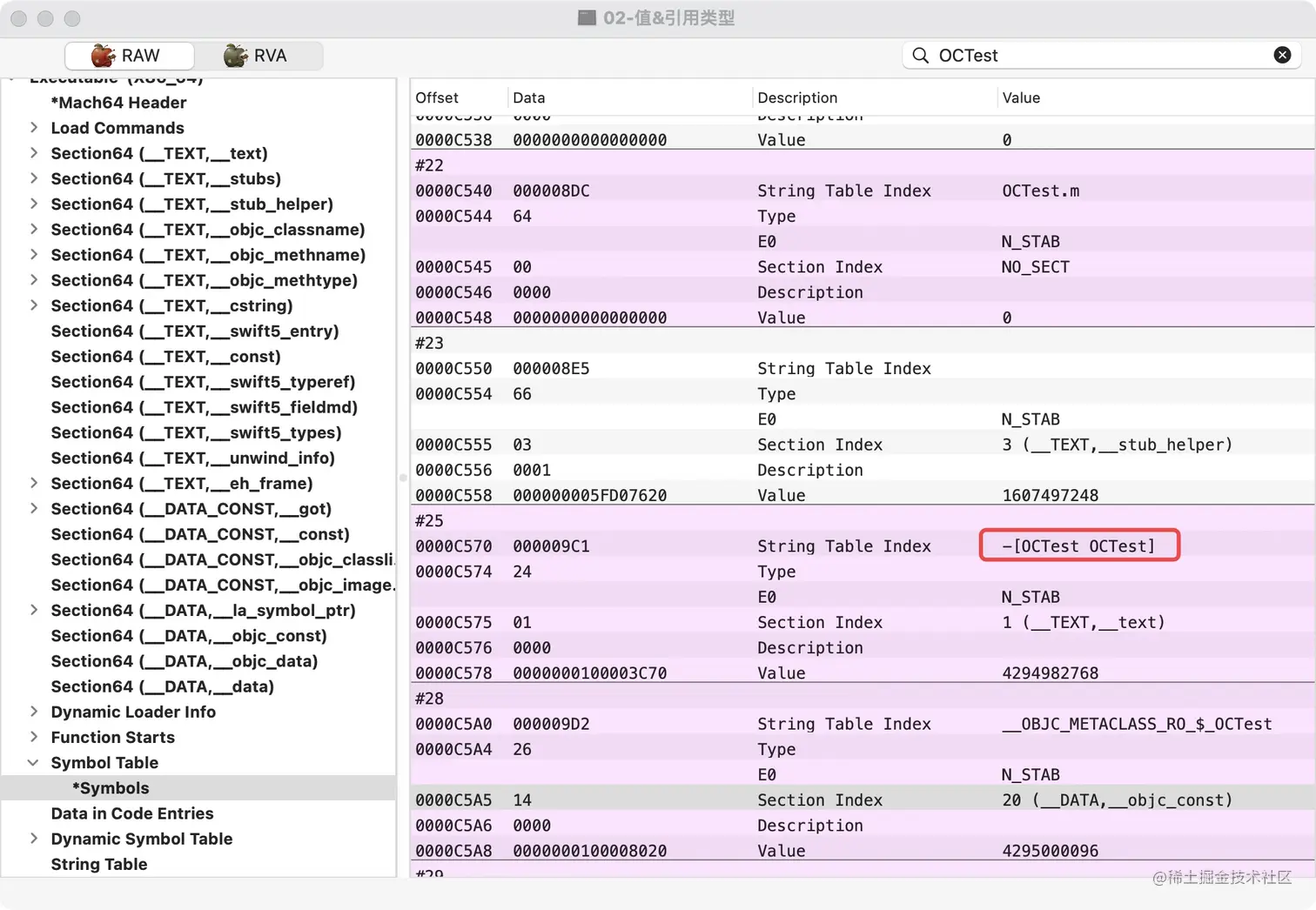This screenshot has width=1316, height=910.
Task: Expand Section64 (__TEXT,__stubs) node
Action: click(34, 178)
